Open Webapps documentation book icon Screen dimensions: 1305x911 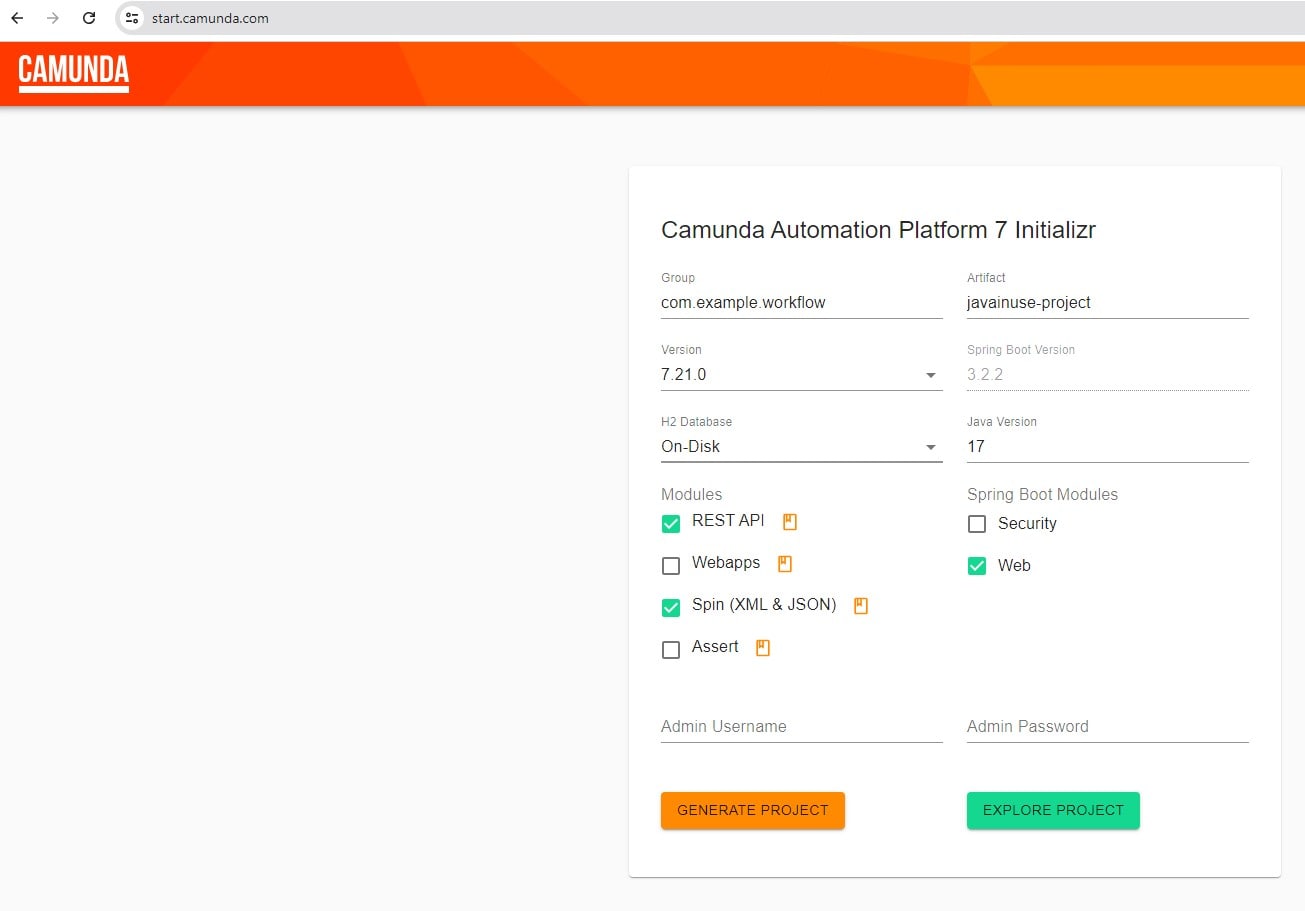click(x=785, y=563)
